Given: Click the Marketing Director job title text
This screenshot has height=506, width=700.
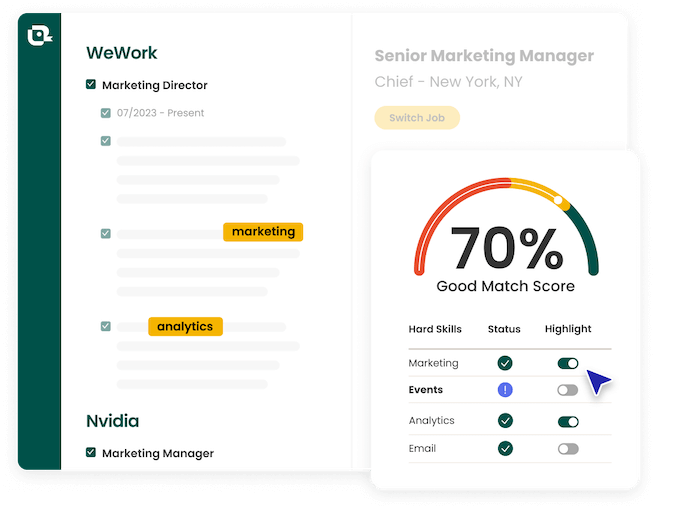Looking at the screenshot, I should pyautogui.click(x=154, y=85).
